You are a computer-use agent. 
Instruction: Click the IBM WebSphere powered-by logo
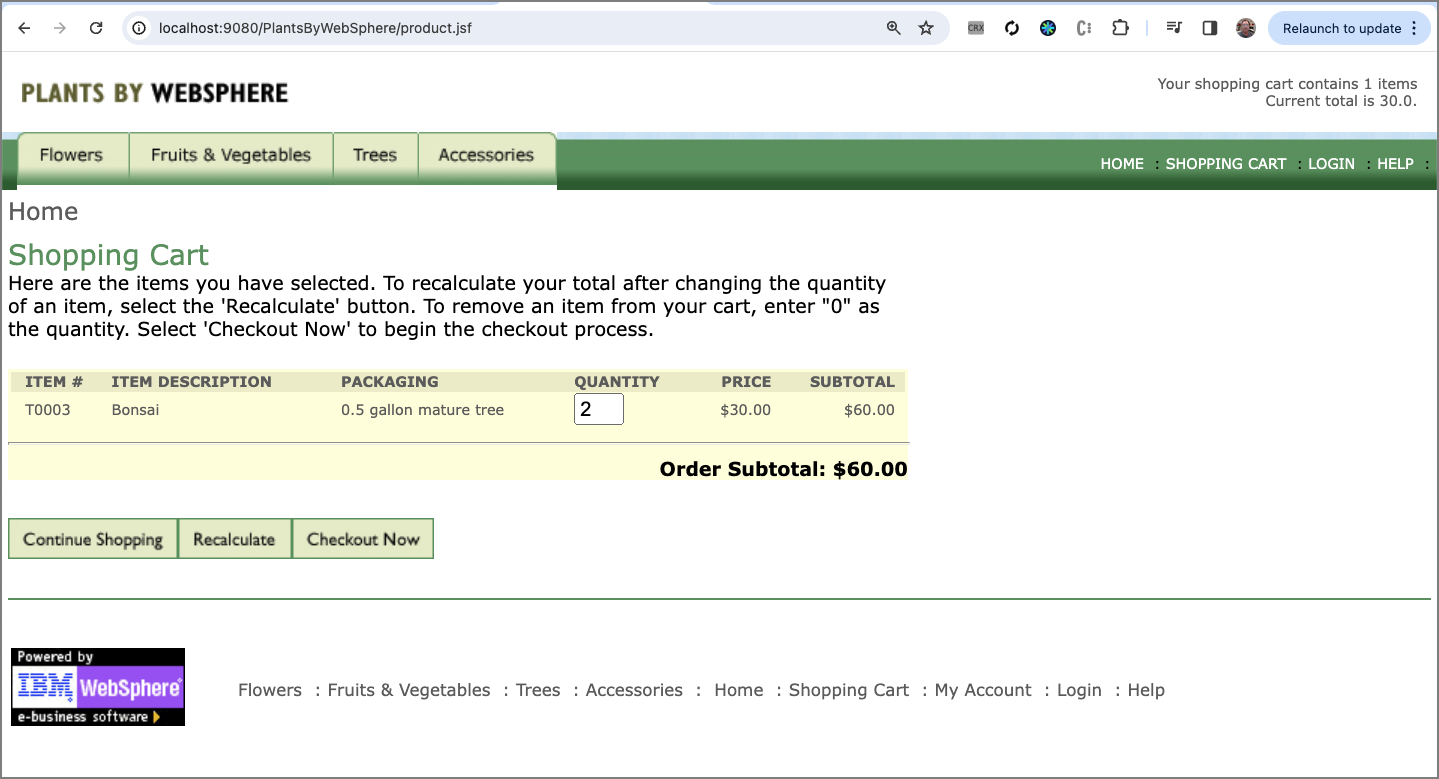tap(98, 686)
